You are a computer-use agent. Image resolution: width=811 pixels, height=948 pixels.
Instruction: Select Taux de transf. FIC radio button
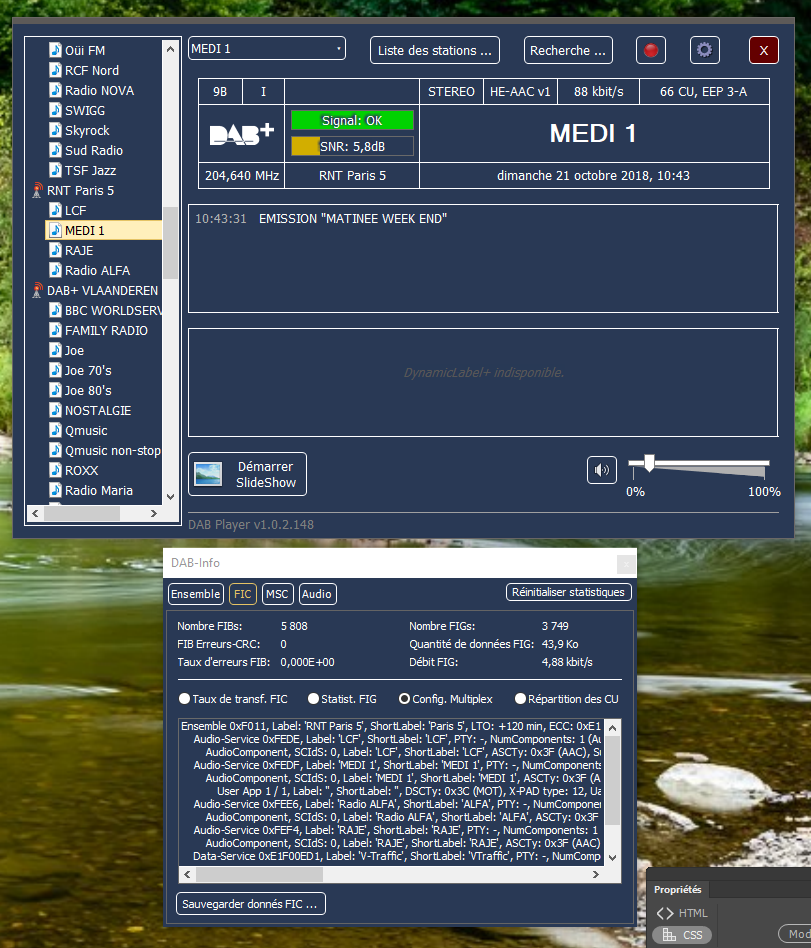[184, 698]
